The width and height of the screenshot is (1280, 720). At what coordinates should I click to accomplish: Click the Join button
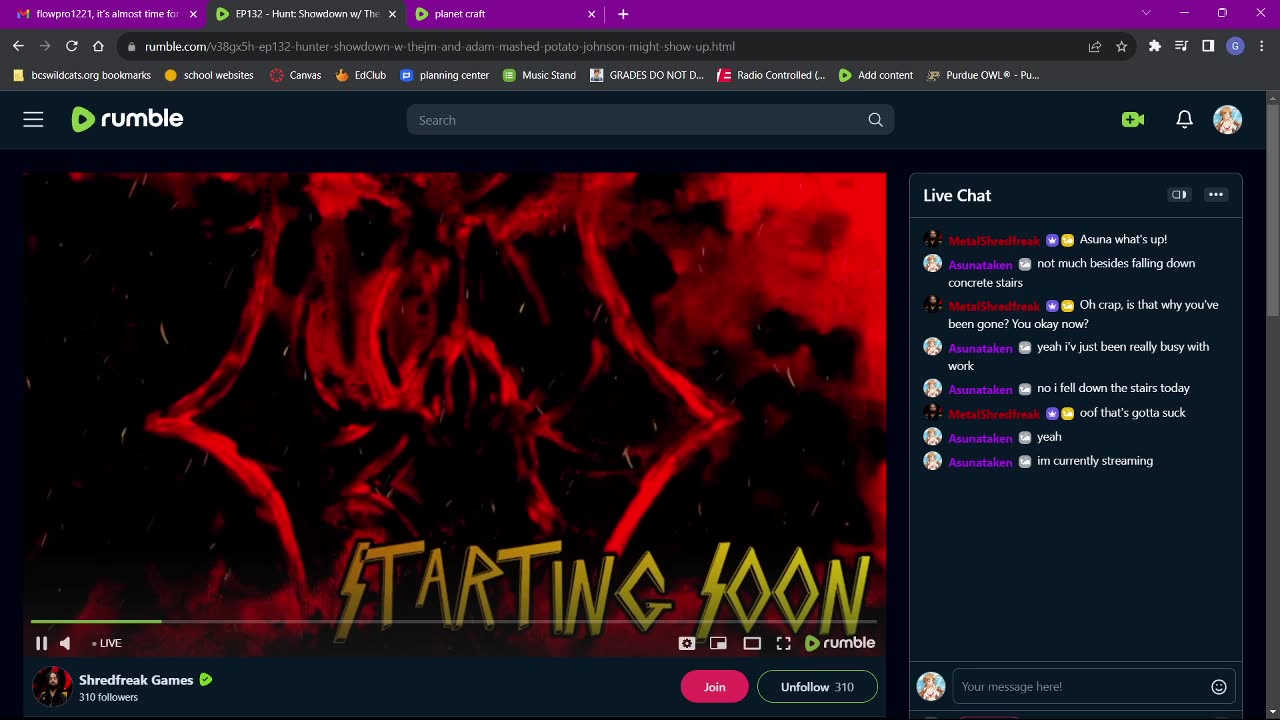pos(714,687)
